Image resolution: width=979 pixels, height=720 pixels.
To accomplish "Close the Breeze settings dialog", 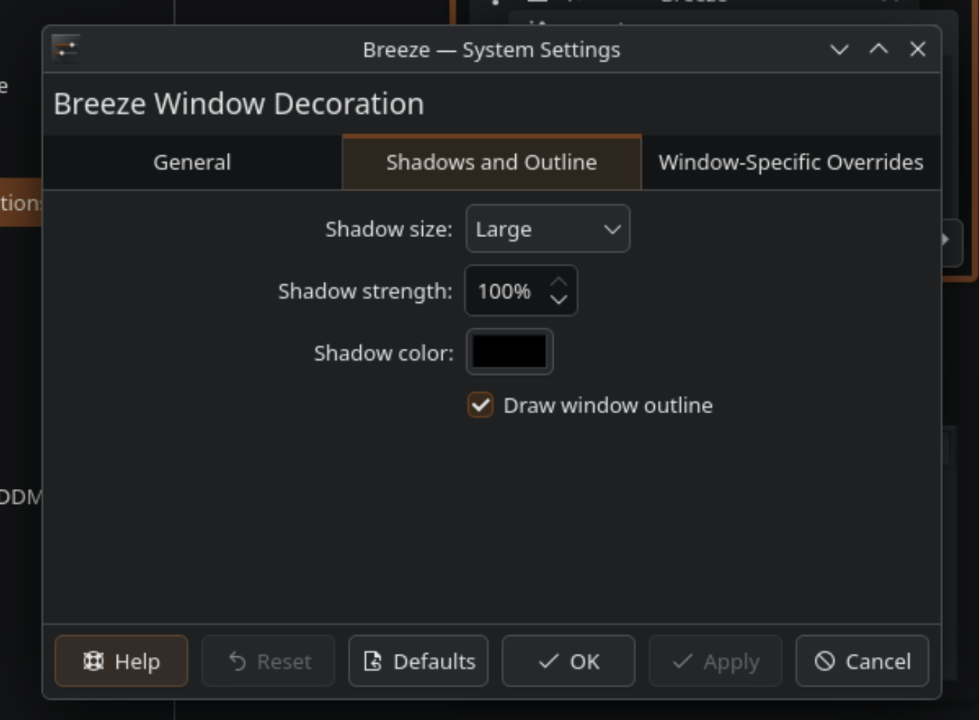I will coord(917,49).
